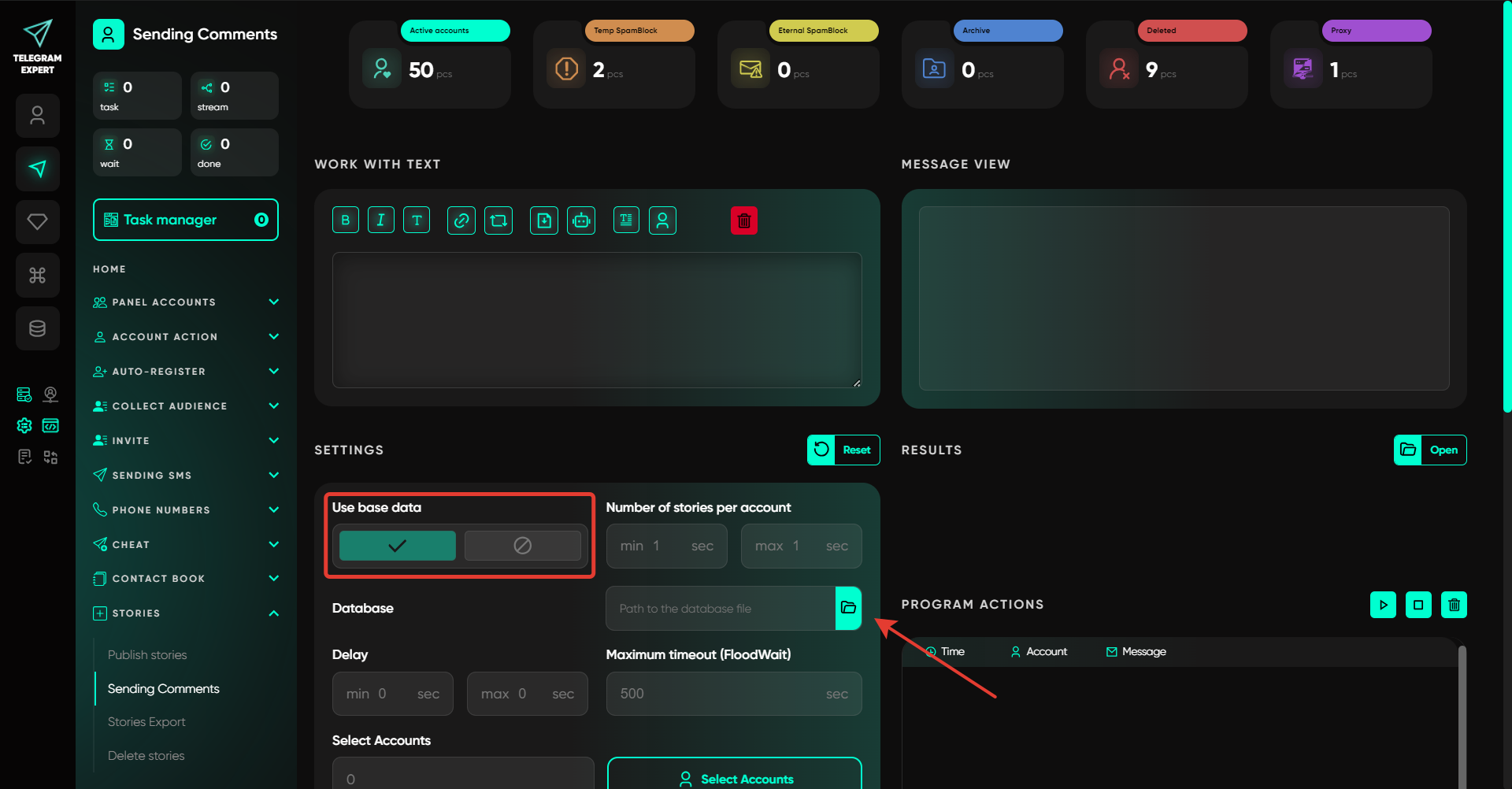
Task: Click the Italic formatting icon
Action: [x=381, y=220]
